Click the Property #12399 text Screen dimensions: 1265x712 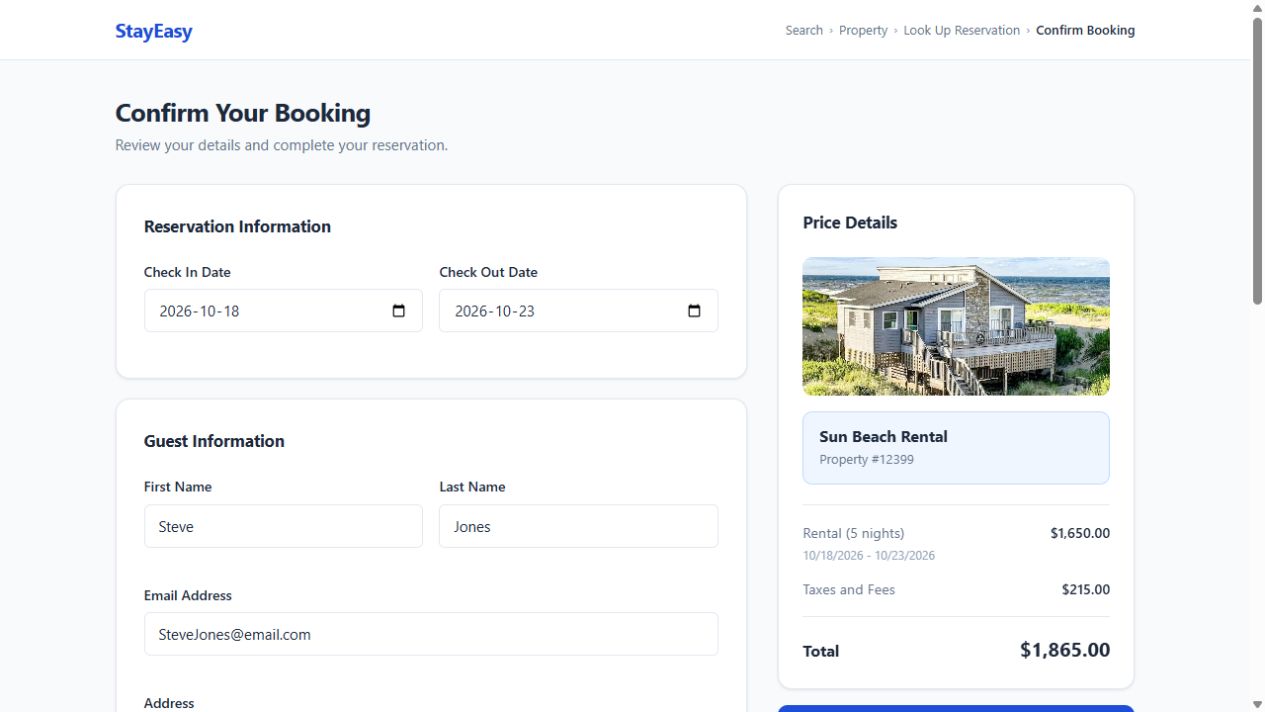[x=866, y=460]
